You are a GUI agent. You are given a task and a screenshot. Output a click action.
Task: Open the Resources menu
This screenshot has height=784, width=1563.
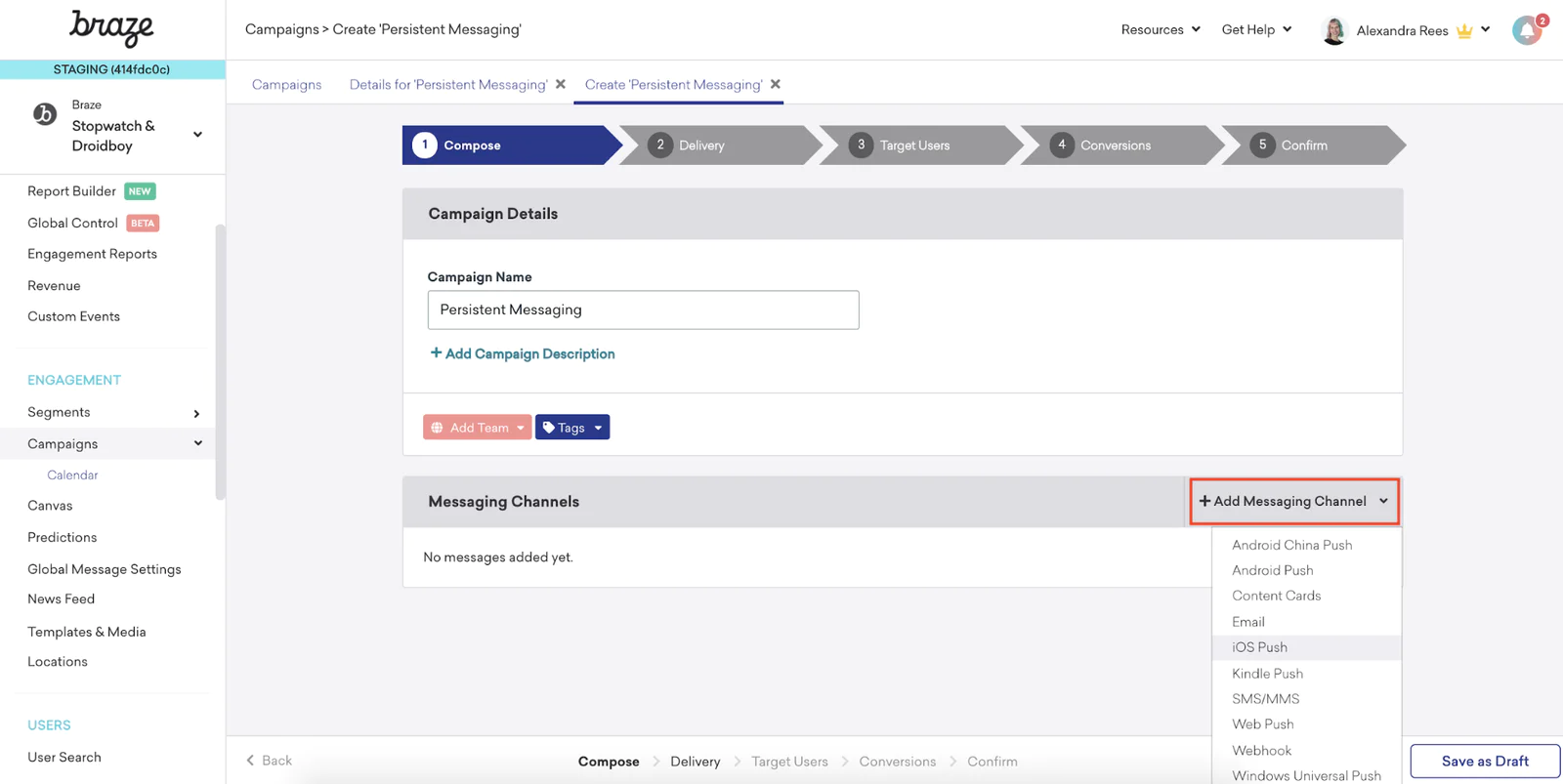tap(1160, 29)
